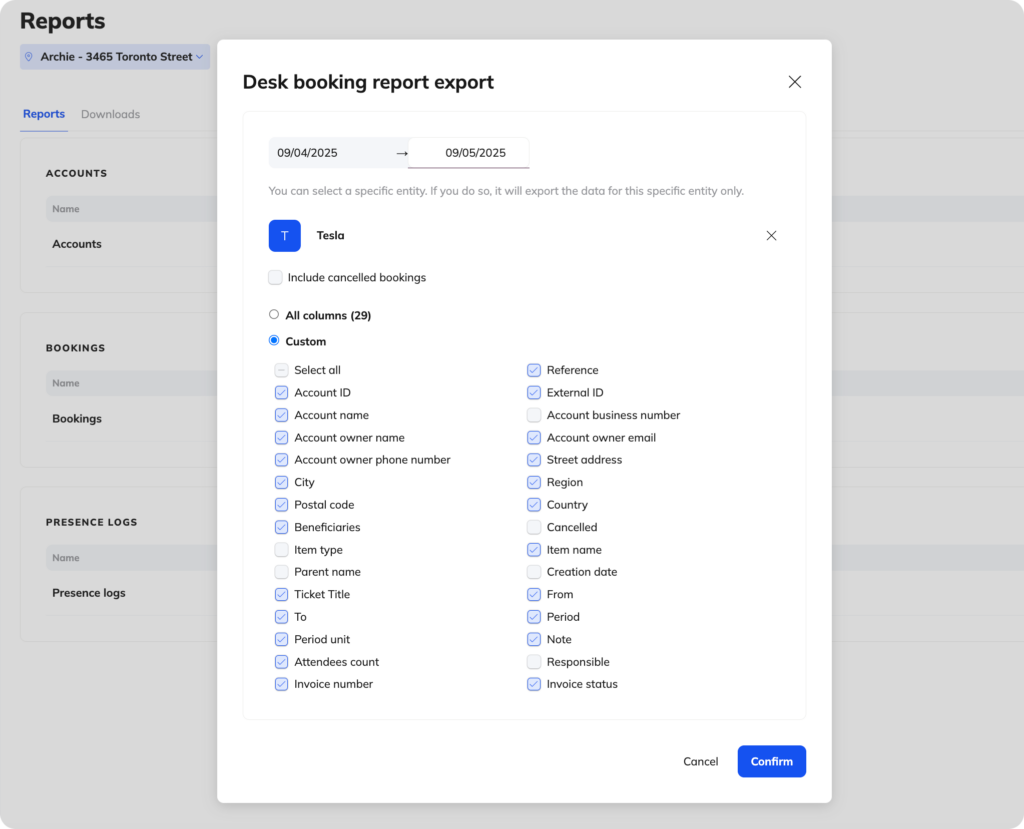This screenshot has height=829, width=1024.
Task: Enable Include cancelled bookings
Action: tap(275, 277)
